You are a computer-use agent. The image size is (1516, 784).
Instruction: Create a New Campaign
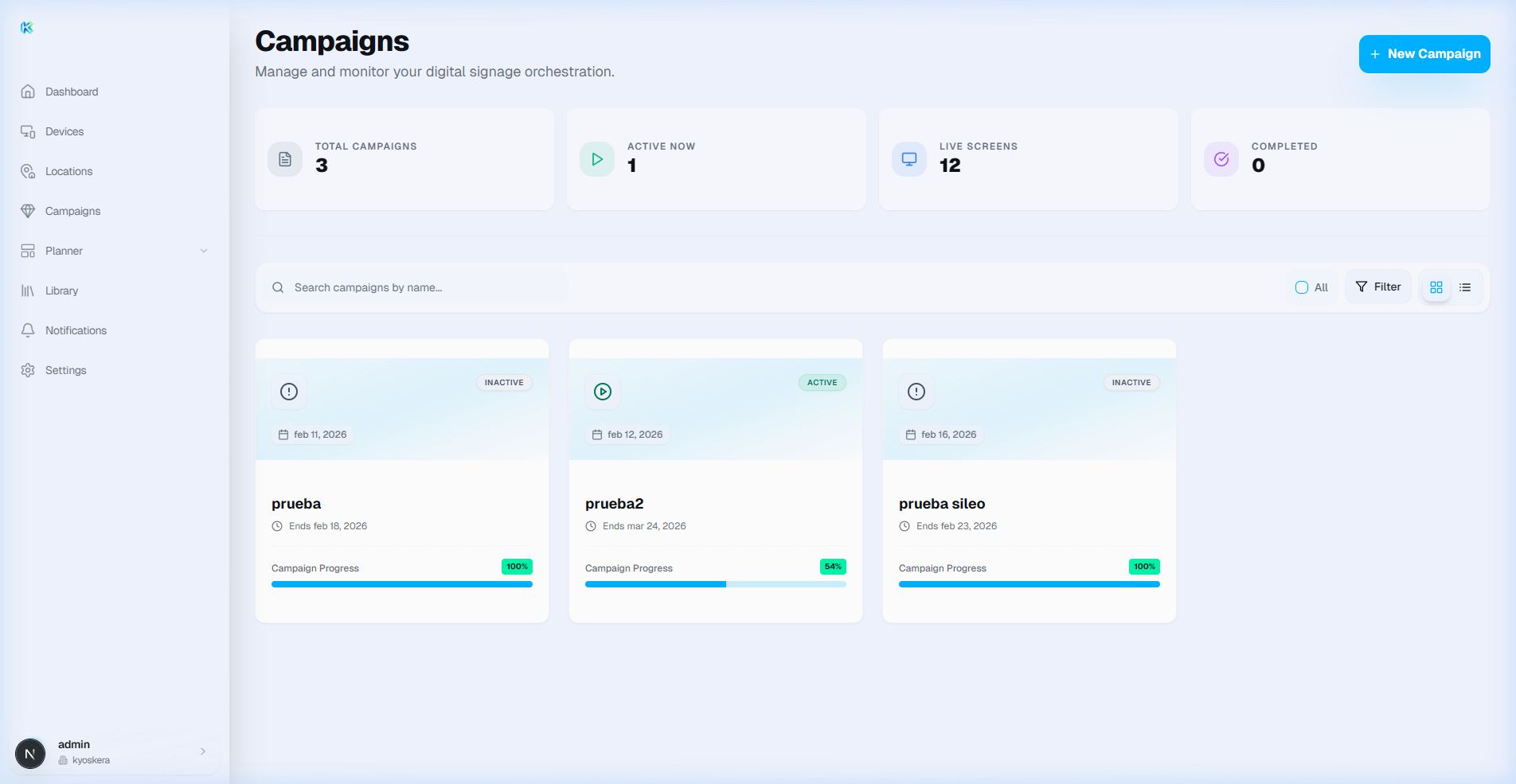click(x=1424, y=54)
